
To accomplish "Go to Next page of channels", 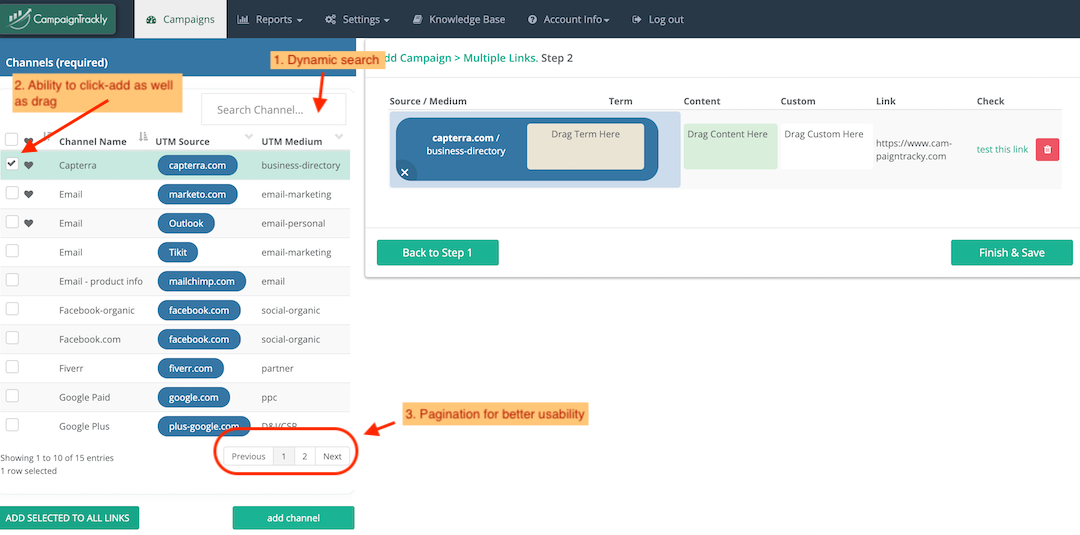I will (x=332, y=456).
